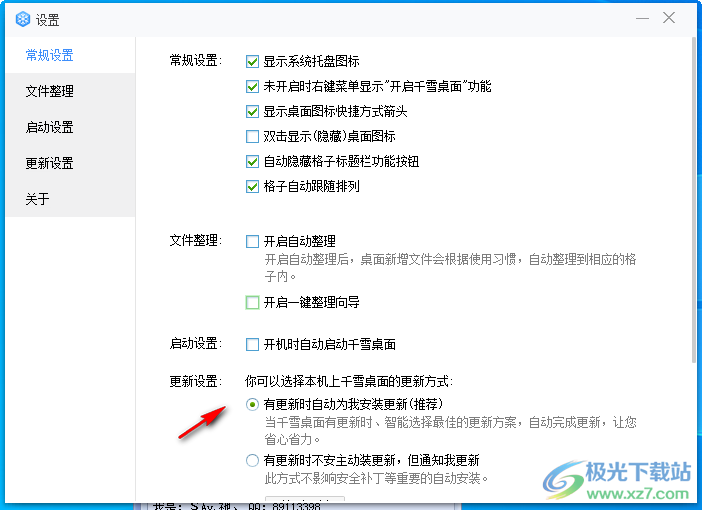Toggle 自动隐藏格子标题栏功能按钮 checkbox

[x=253, y=161]
